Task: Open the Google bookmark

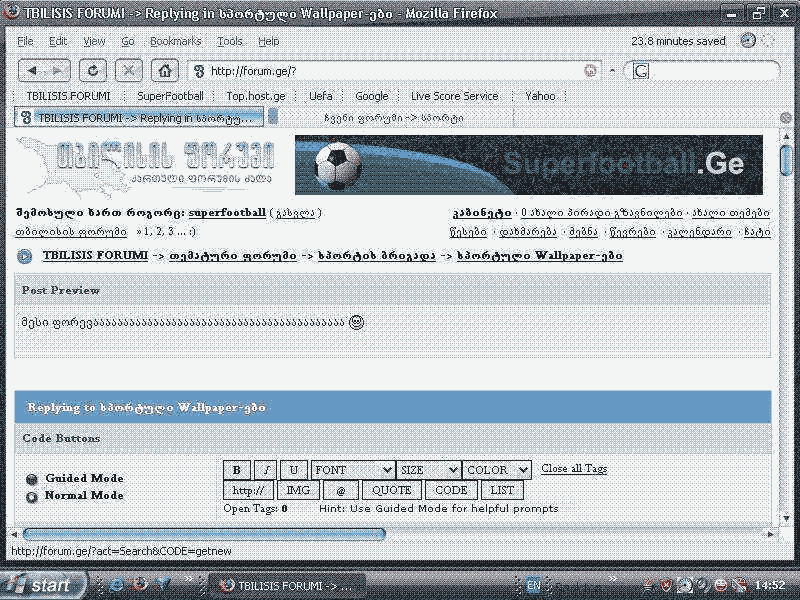Action: [371, 96]
